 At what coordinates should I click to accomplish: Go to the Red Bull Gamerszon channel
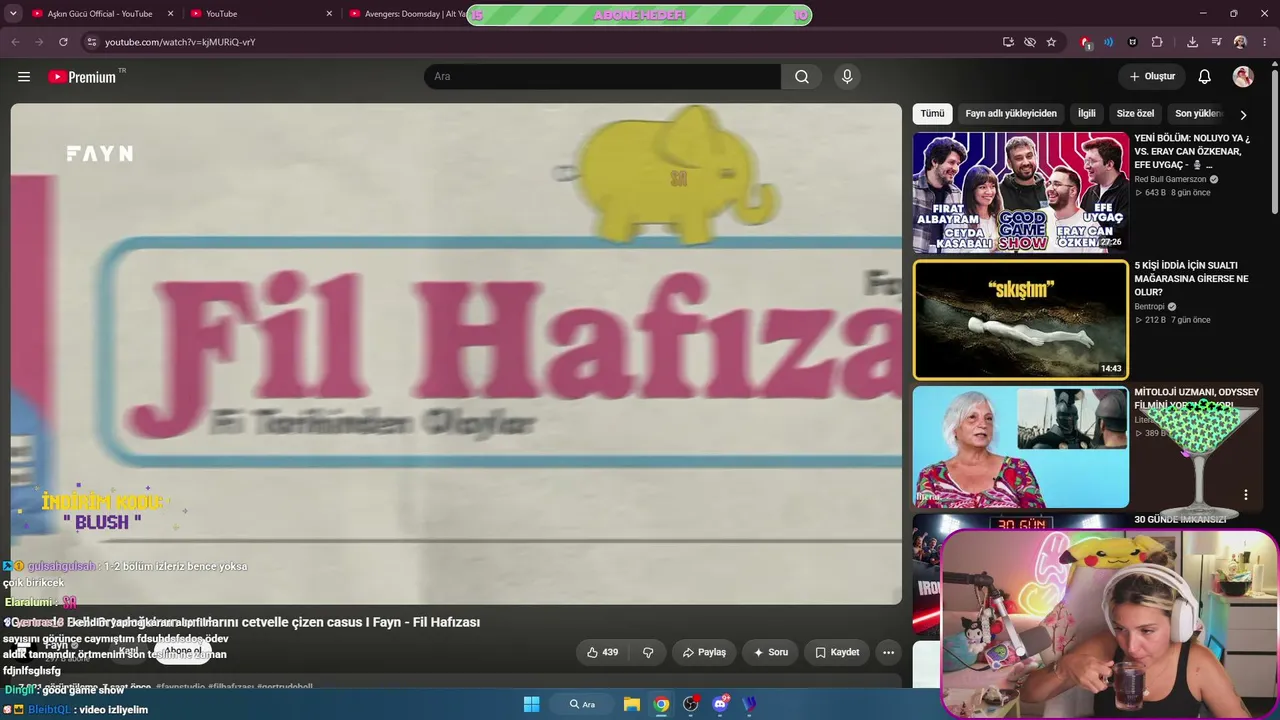click(x=1170, y=179)
